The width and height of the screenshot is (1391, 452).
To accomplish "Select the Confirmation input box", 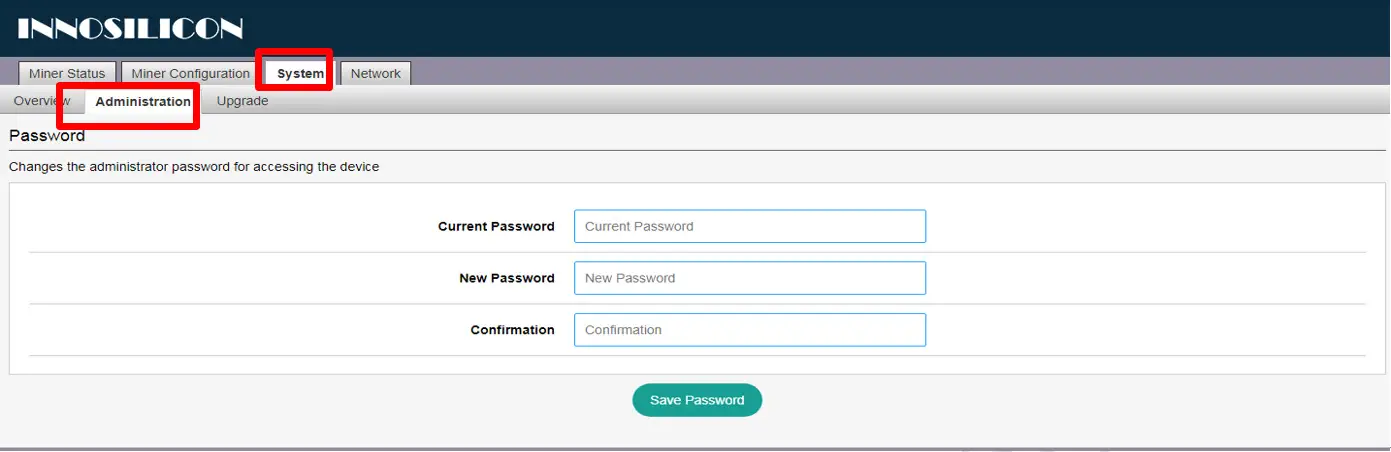I will [749, 330].
